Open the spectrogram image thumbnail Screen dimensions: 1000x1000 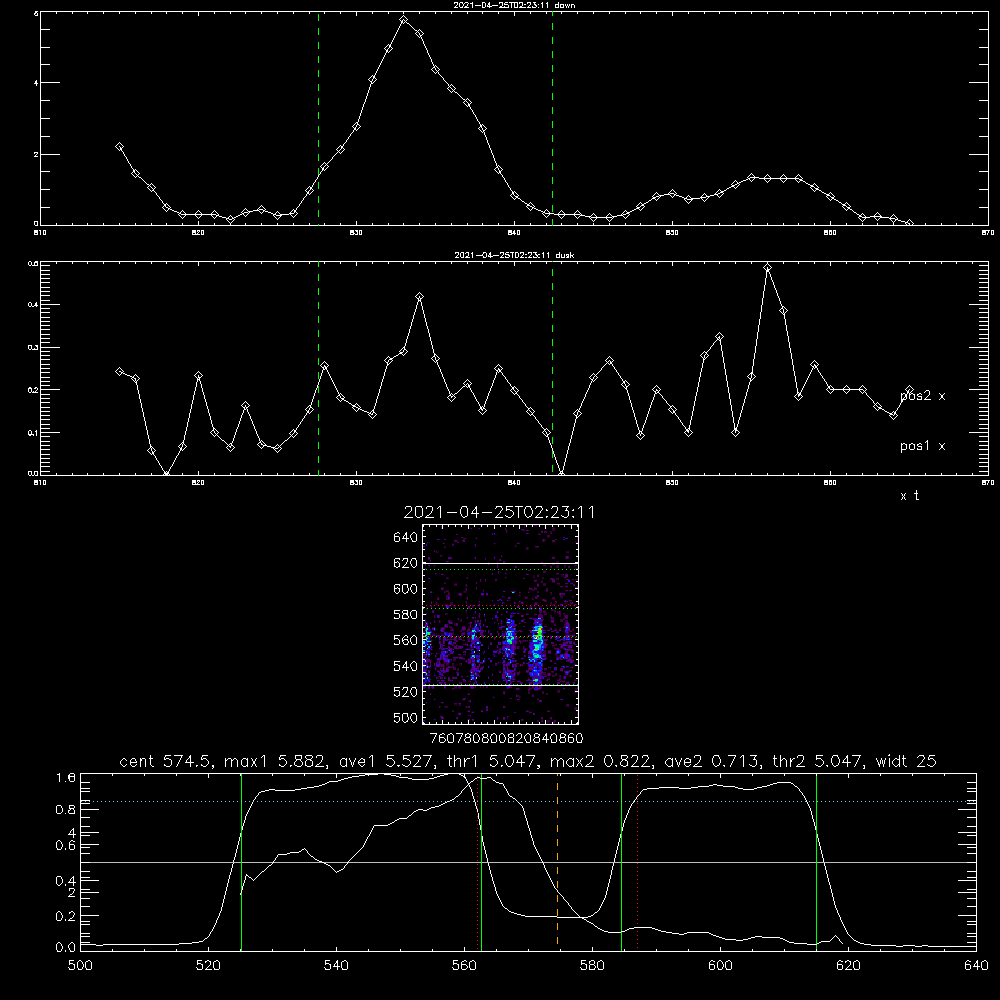501,624
